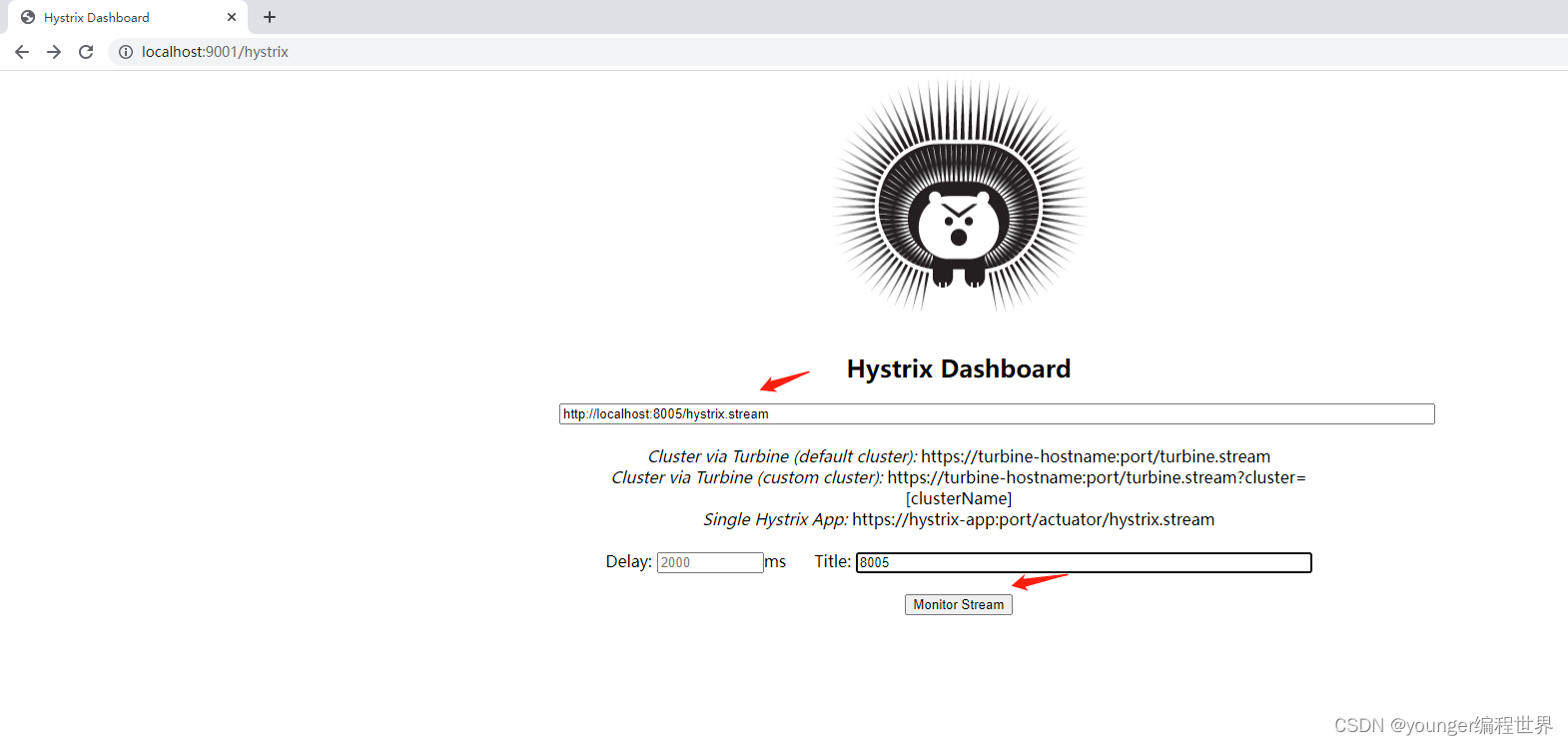Click the Hystrix Dashboard heading

[959, 369]
